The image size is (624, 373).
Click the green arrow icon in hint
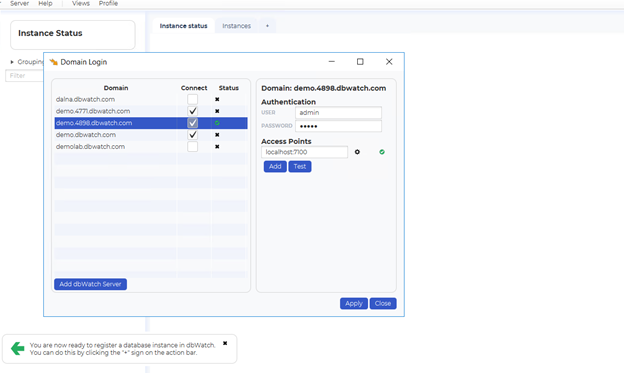point(18,348)
